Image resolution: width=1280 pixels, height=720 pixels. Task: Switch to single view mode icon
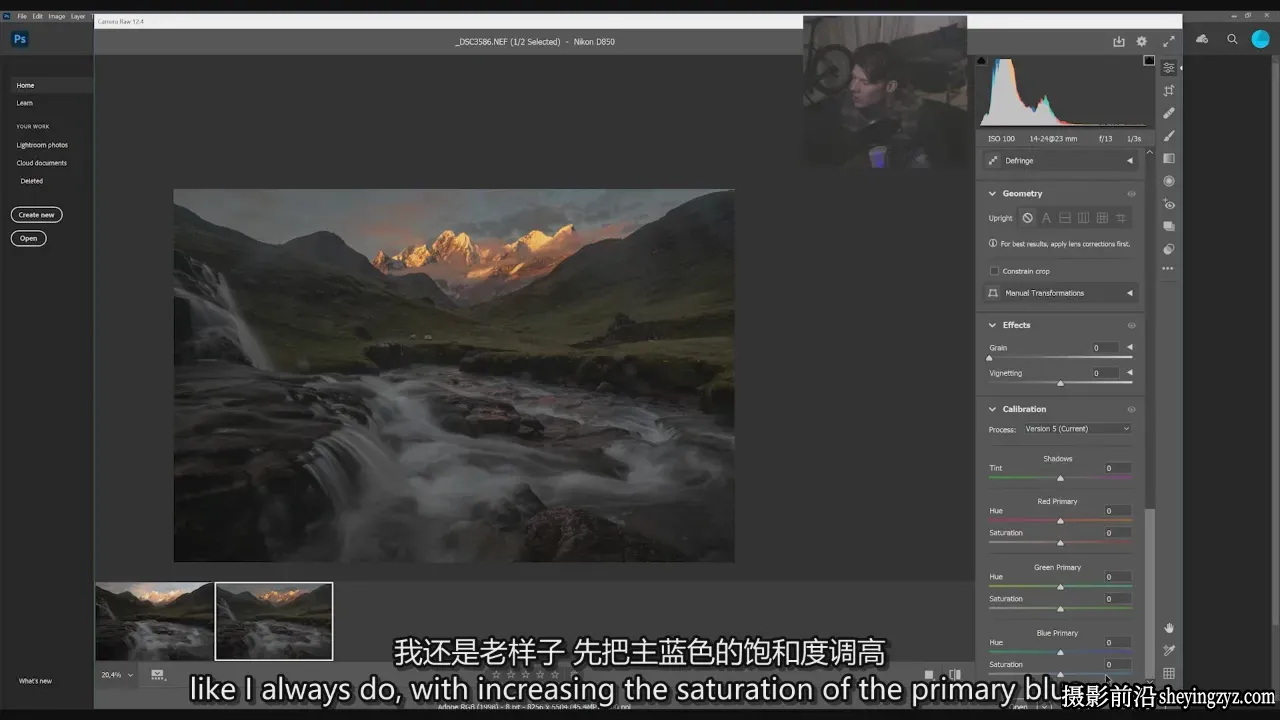(x=929, y=675)
